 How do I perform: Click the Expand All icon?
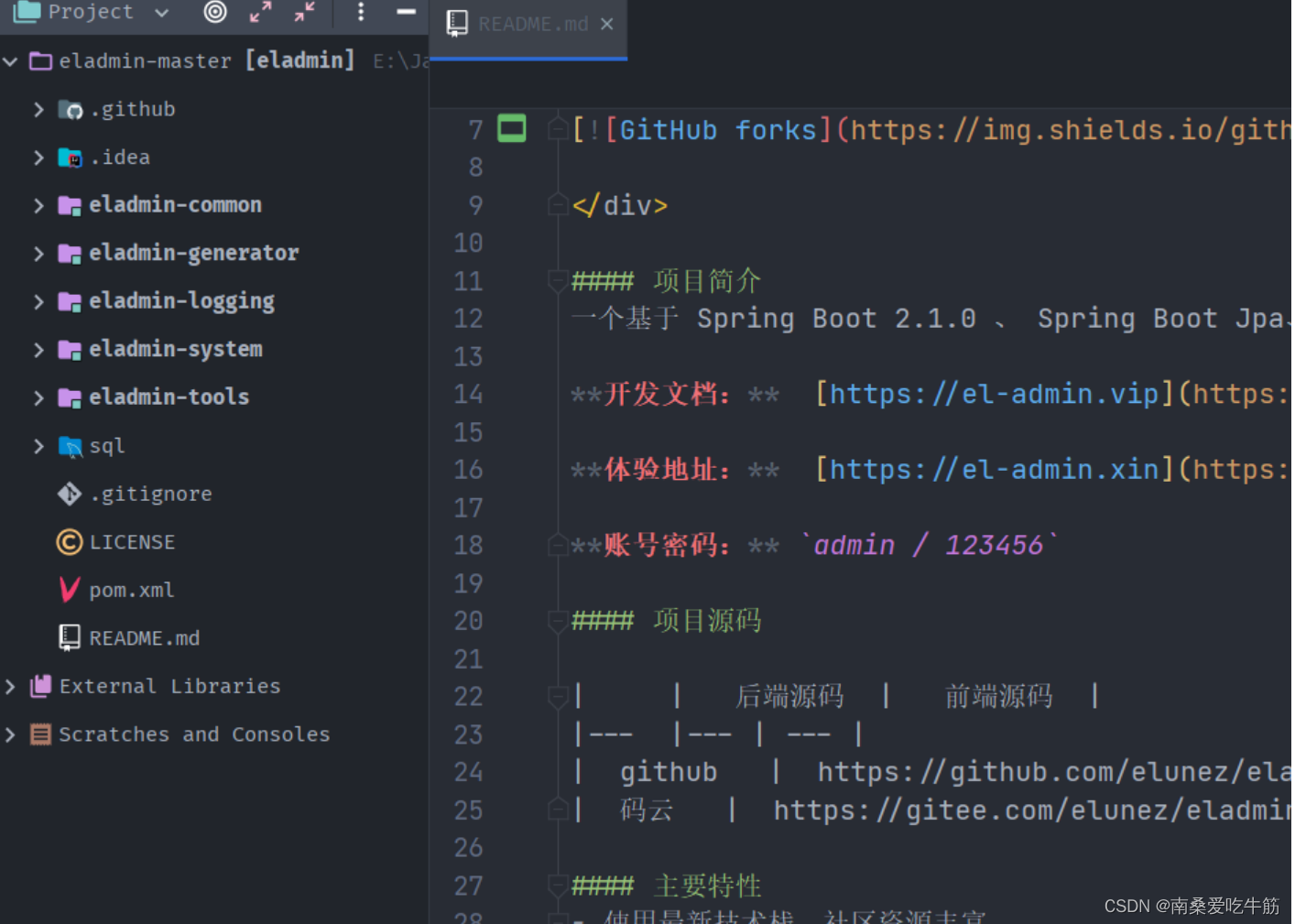[260, 12]
